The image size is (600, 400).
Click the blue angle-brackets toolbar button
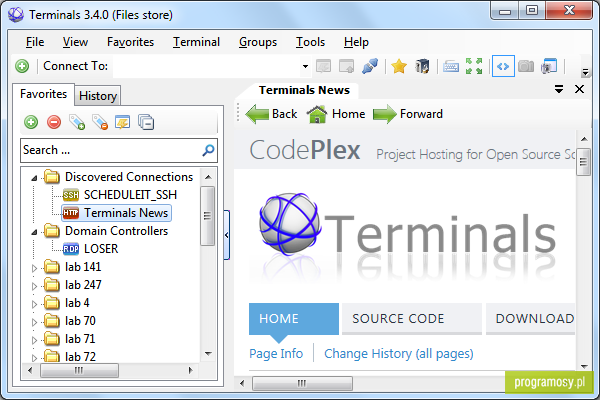coord(503,66)
